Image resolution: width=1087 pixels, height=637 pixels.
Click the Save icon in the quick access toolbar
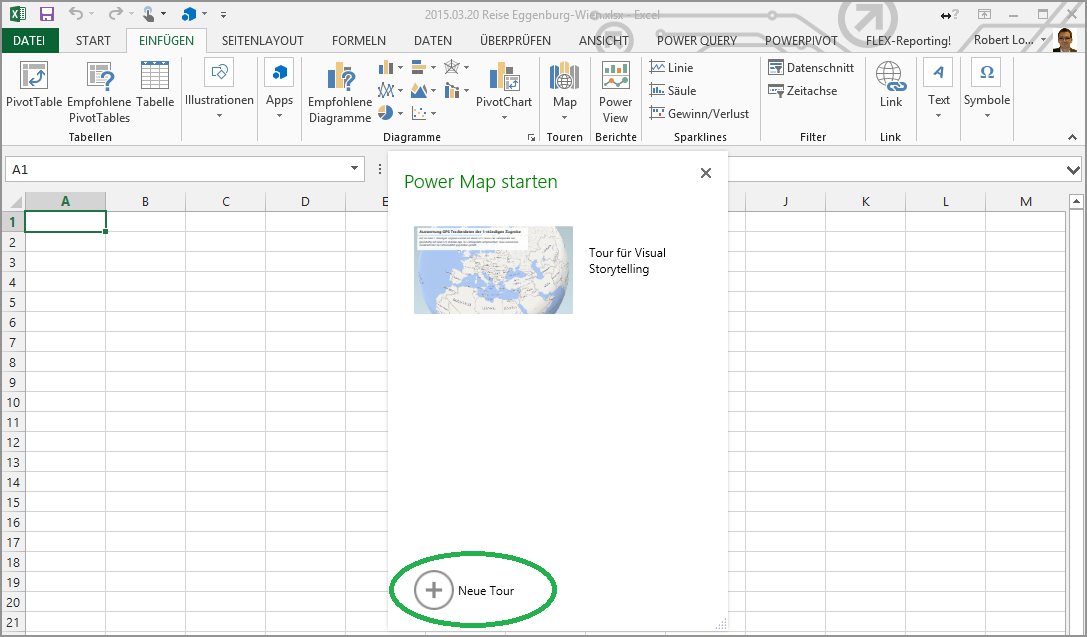pyautogui.click(x=47, y=14)
